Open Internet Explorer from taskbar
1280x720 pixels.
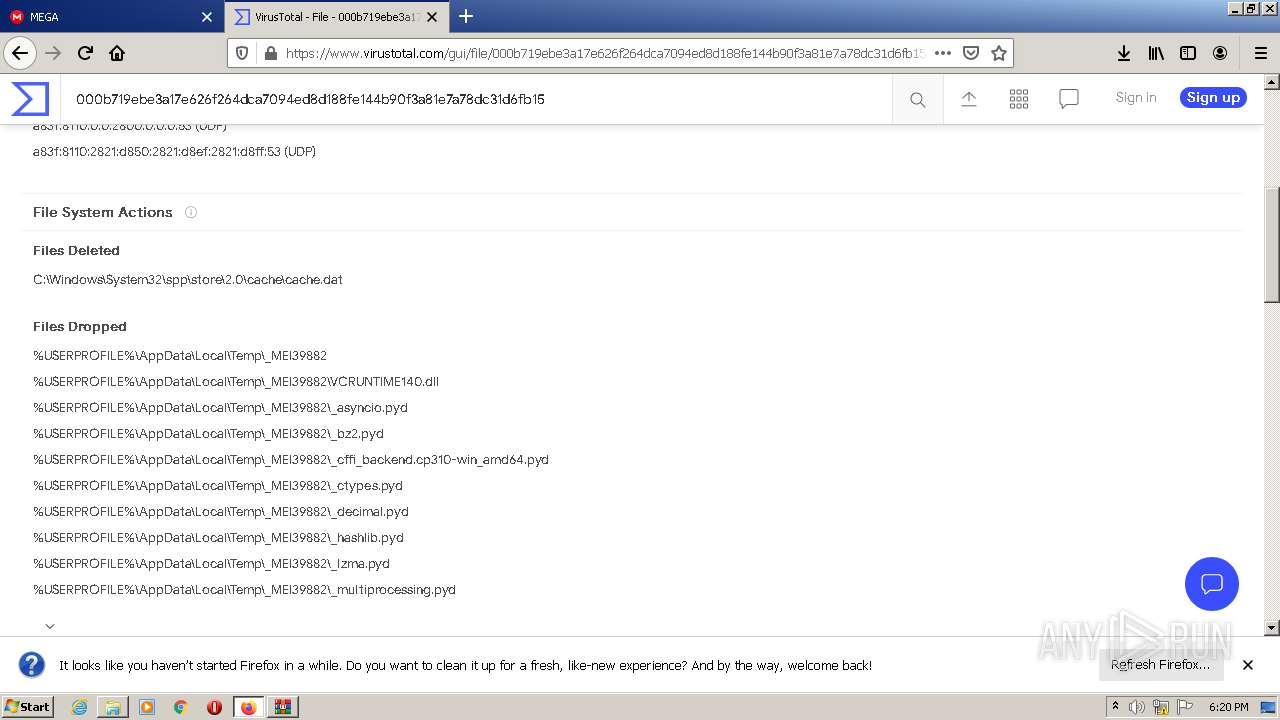click(x=79, y=707)
